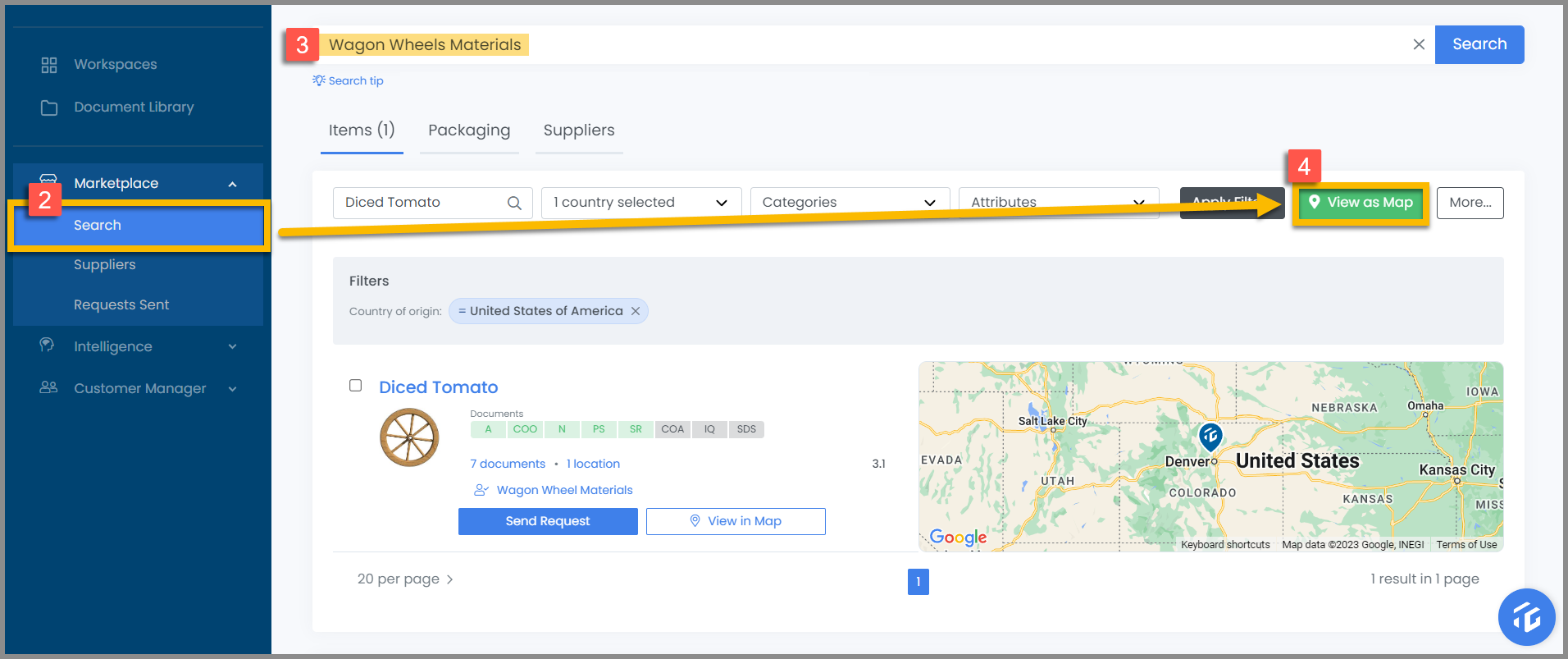Open the chat bubble icon at bottom right
Viewport: 1568px width, 659px height.
1526,617
